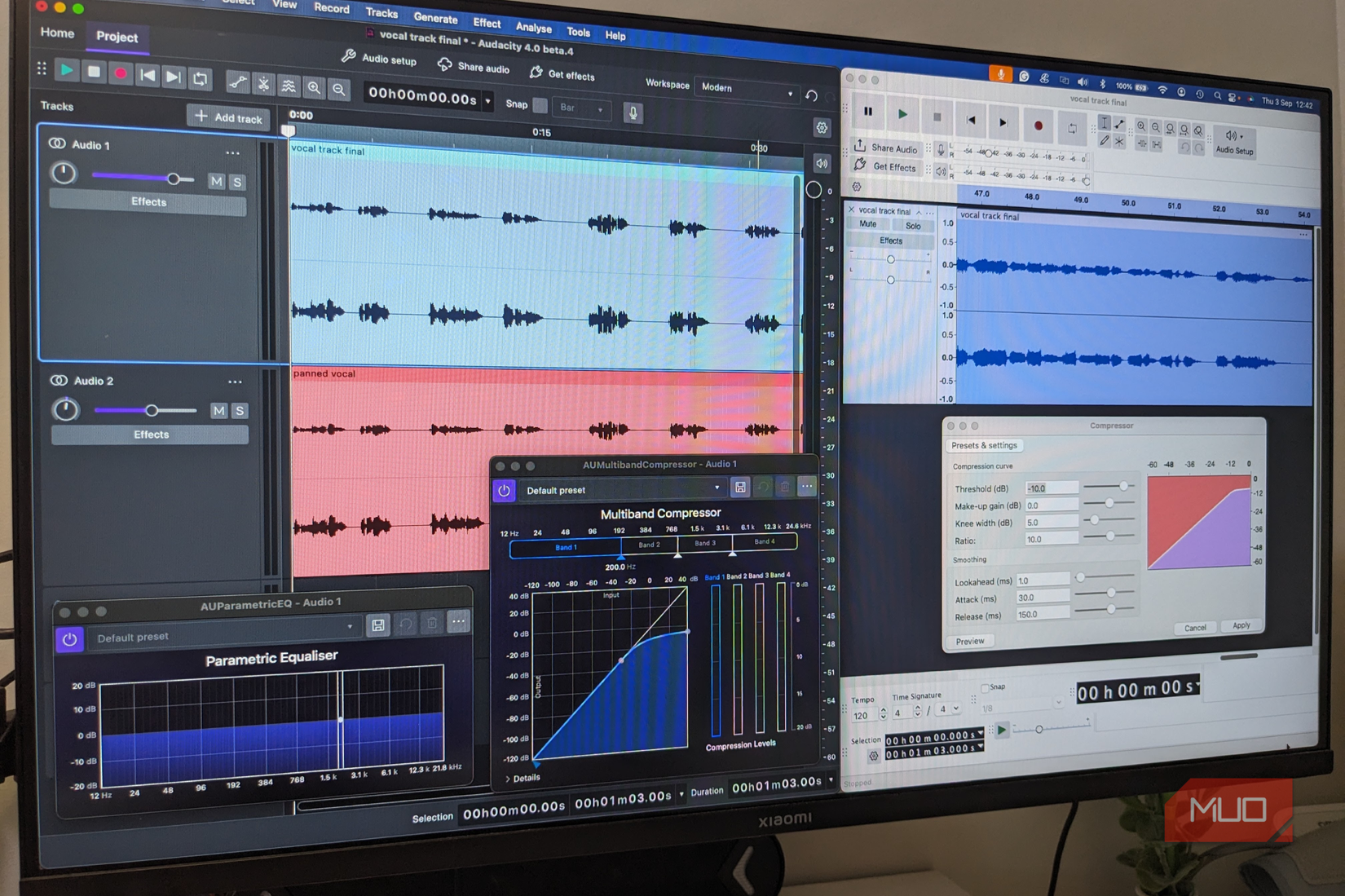Save the Parametric EQ preset

pos(378,625)
